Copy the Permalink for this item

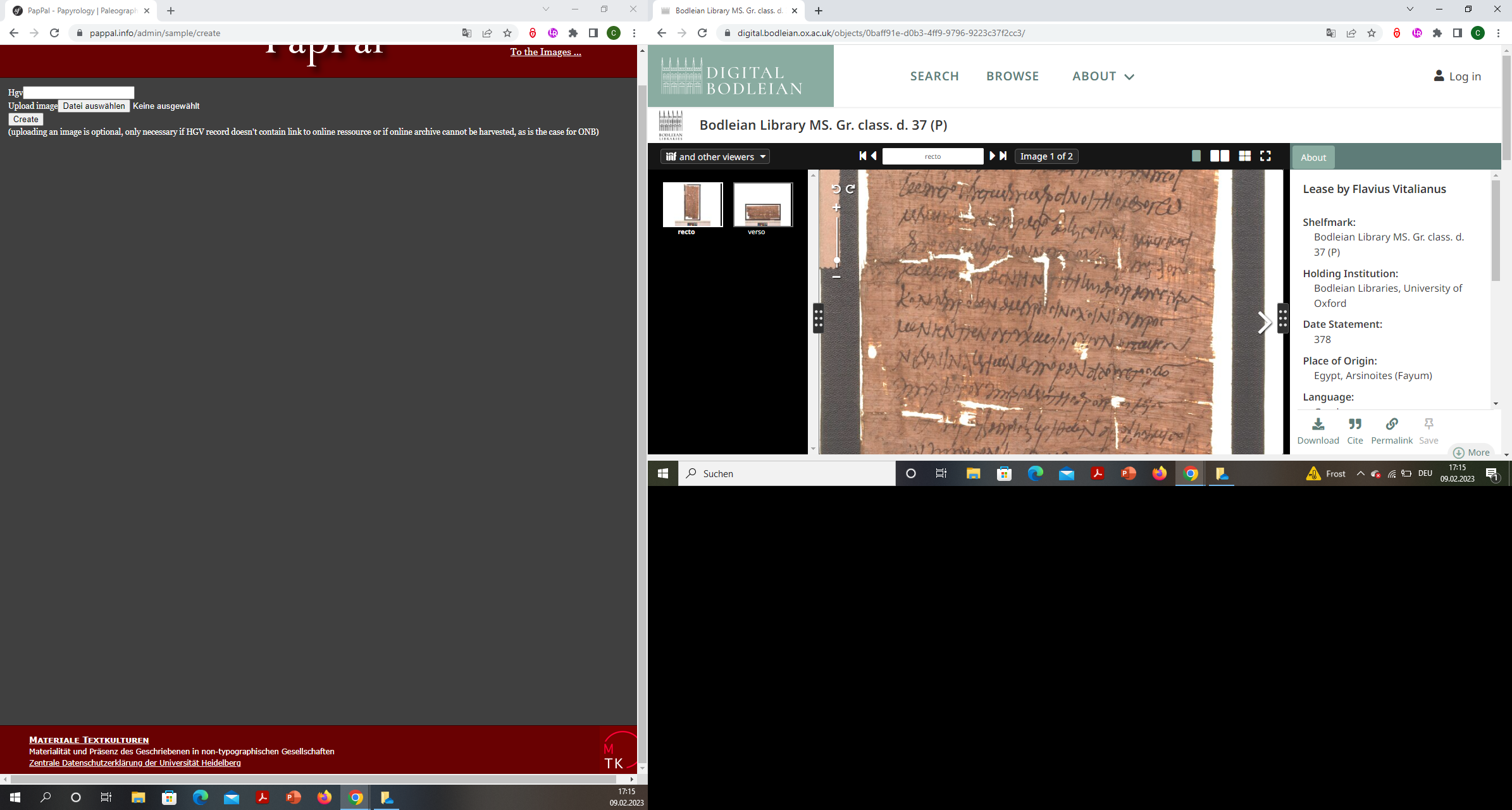(1392, 431)
